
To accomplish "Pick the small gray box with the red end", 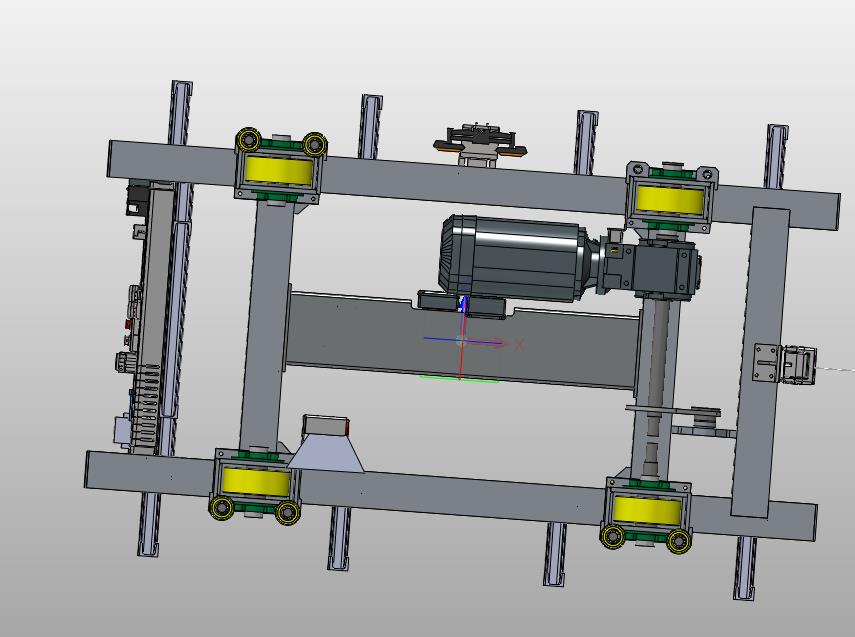I will [326, 425].
